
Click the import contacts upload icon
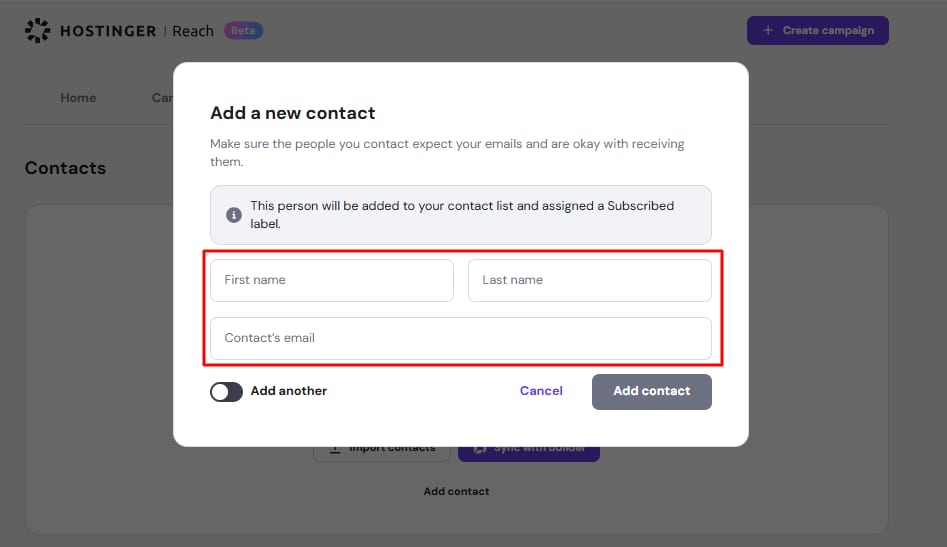(335, 450)
